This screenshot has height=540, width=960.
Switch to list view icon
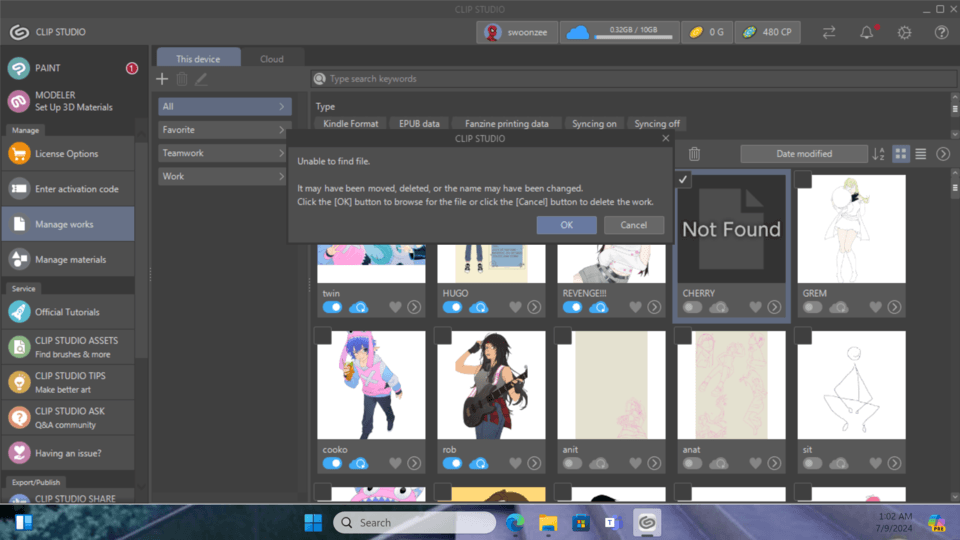(x=921, y=154)
